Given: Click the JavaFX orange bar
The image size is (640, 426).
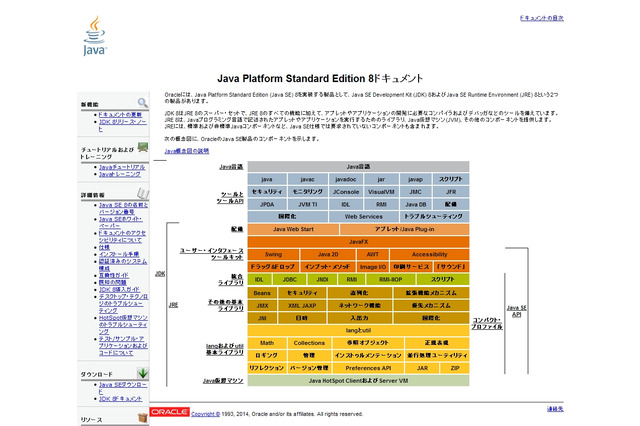Looking at the screenshot, I should tap(358, 242).
